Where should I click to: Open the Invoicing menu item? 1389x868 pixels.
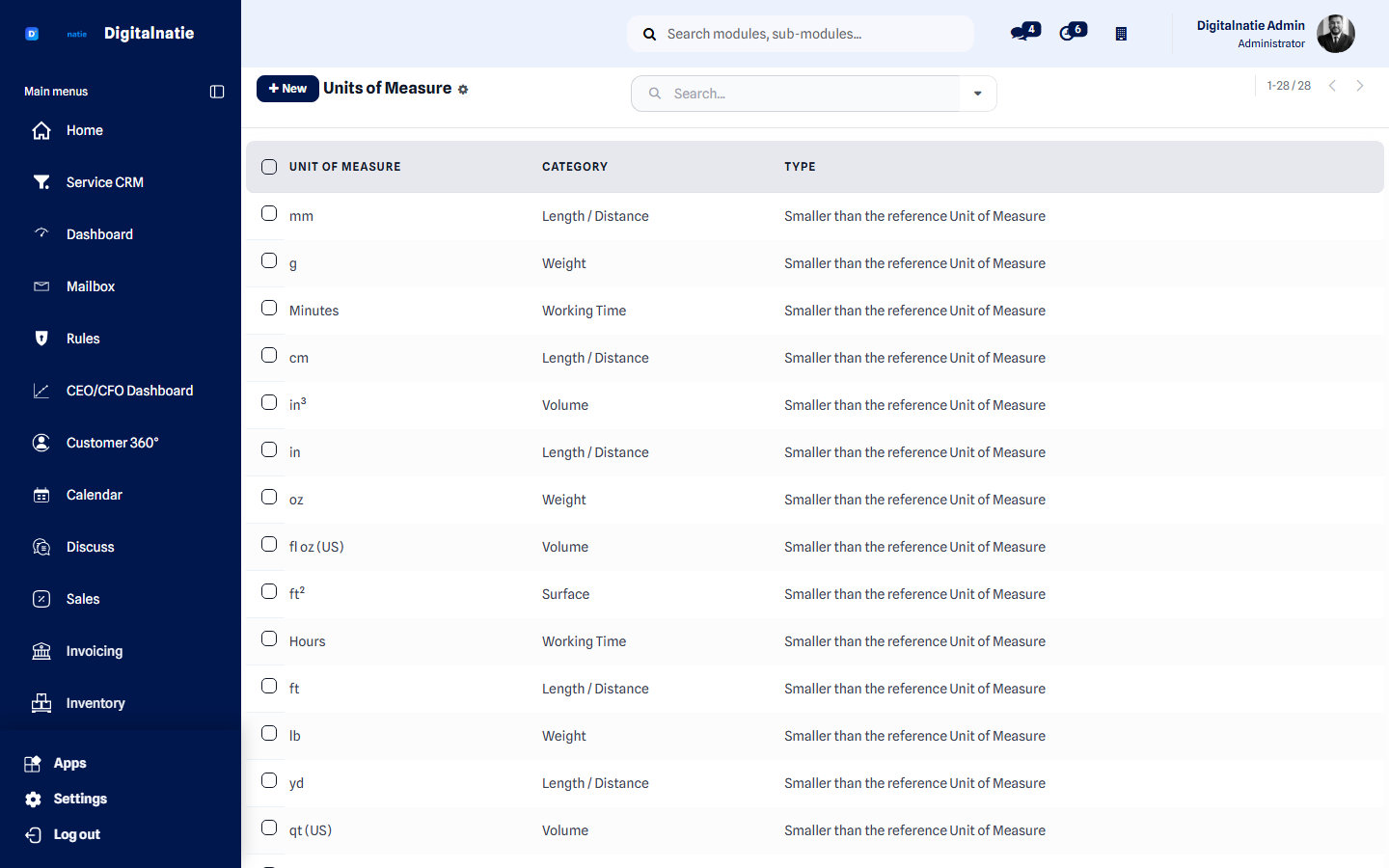95,651
